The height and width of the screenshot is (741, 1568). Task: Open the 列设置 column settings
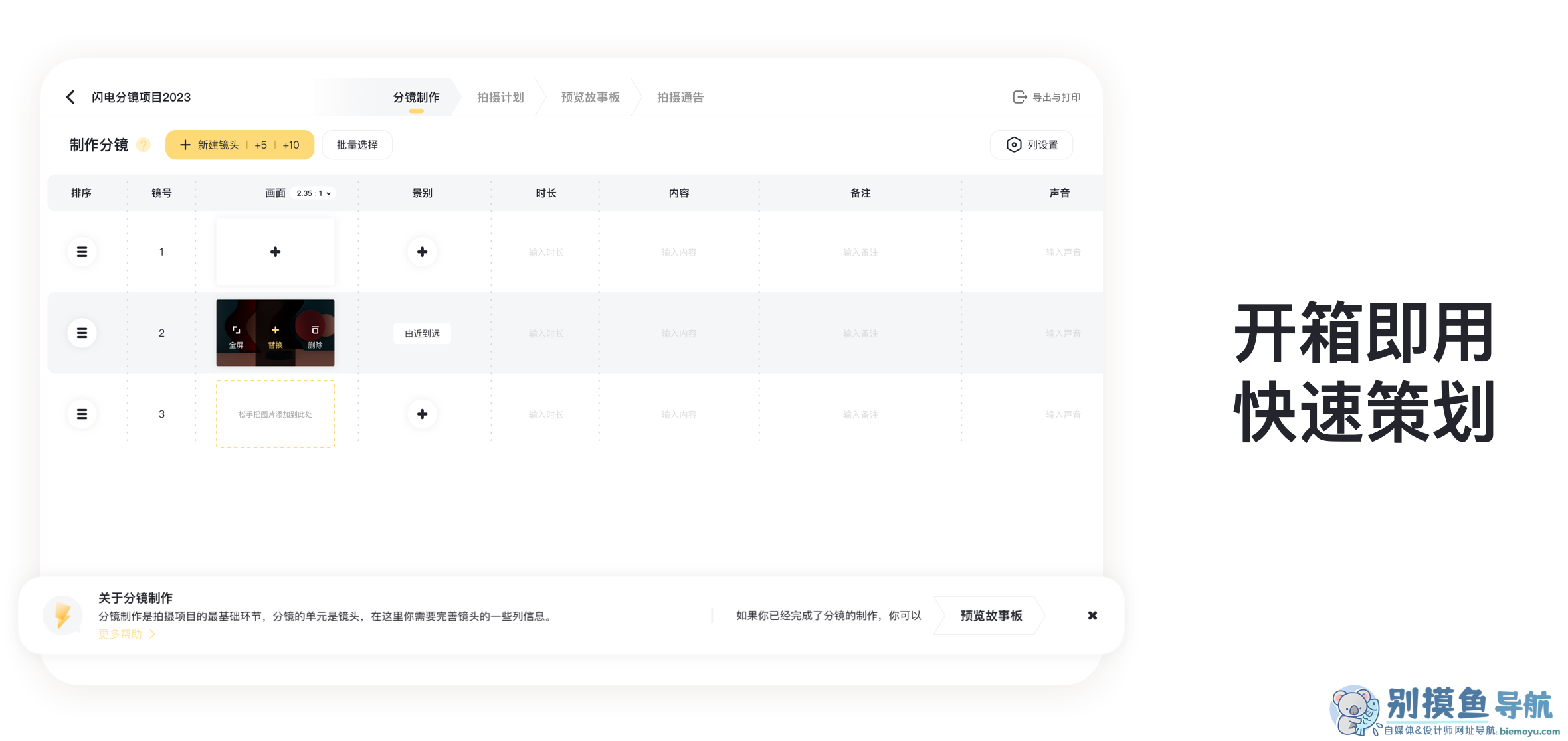1031,145
